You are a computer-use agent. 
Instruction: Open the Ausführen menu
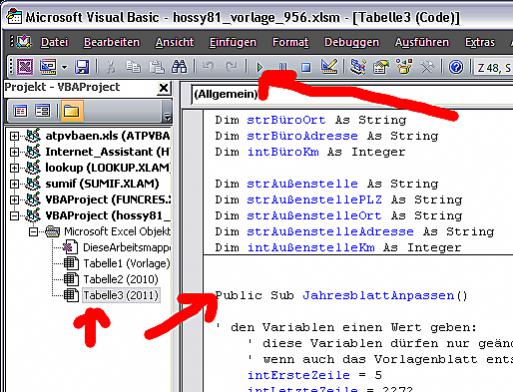coord(422,42)
